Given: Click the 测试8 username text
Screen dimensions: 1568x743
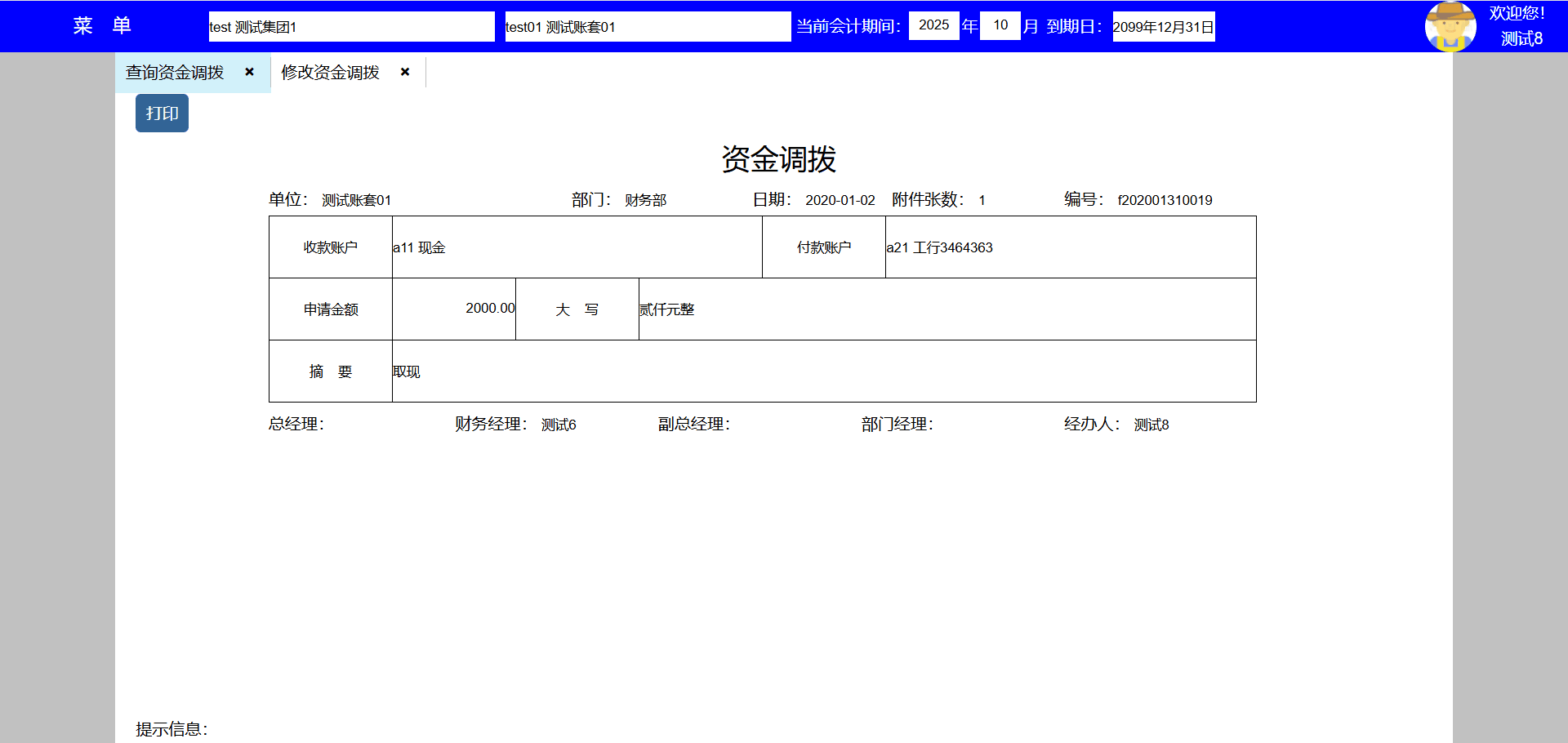Looking at the screenshot, I should click(x=1521, y=38).
